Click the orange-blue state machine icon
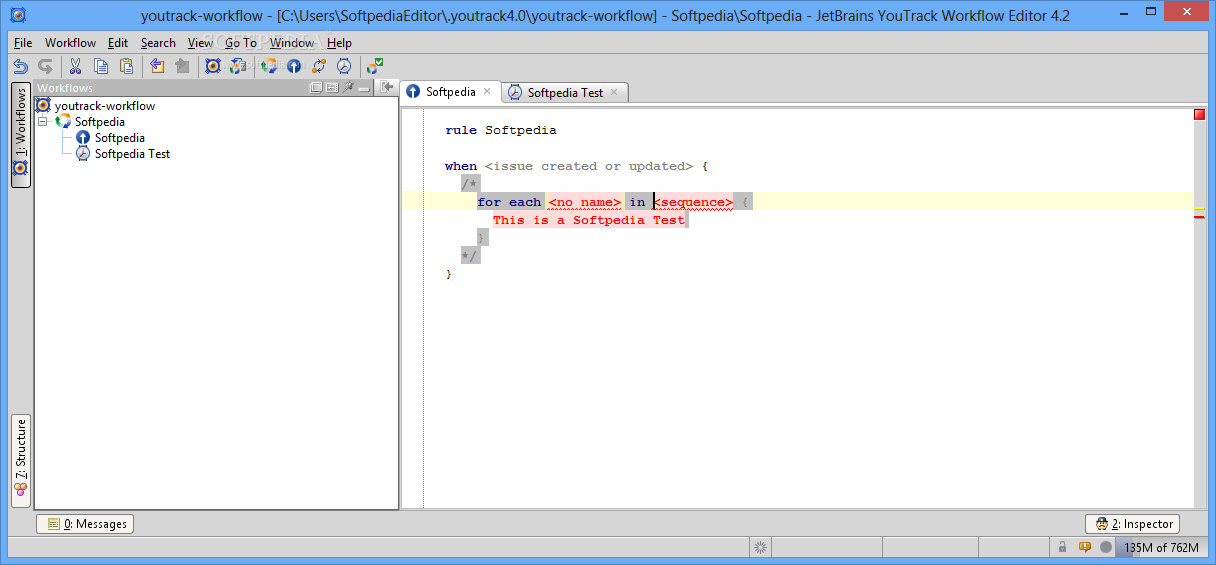1216x565 pixels. [319, 66]
